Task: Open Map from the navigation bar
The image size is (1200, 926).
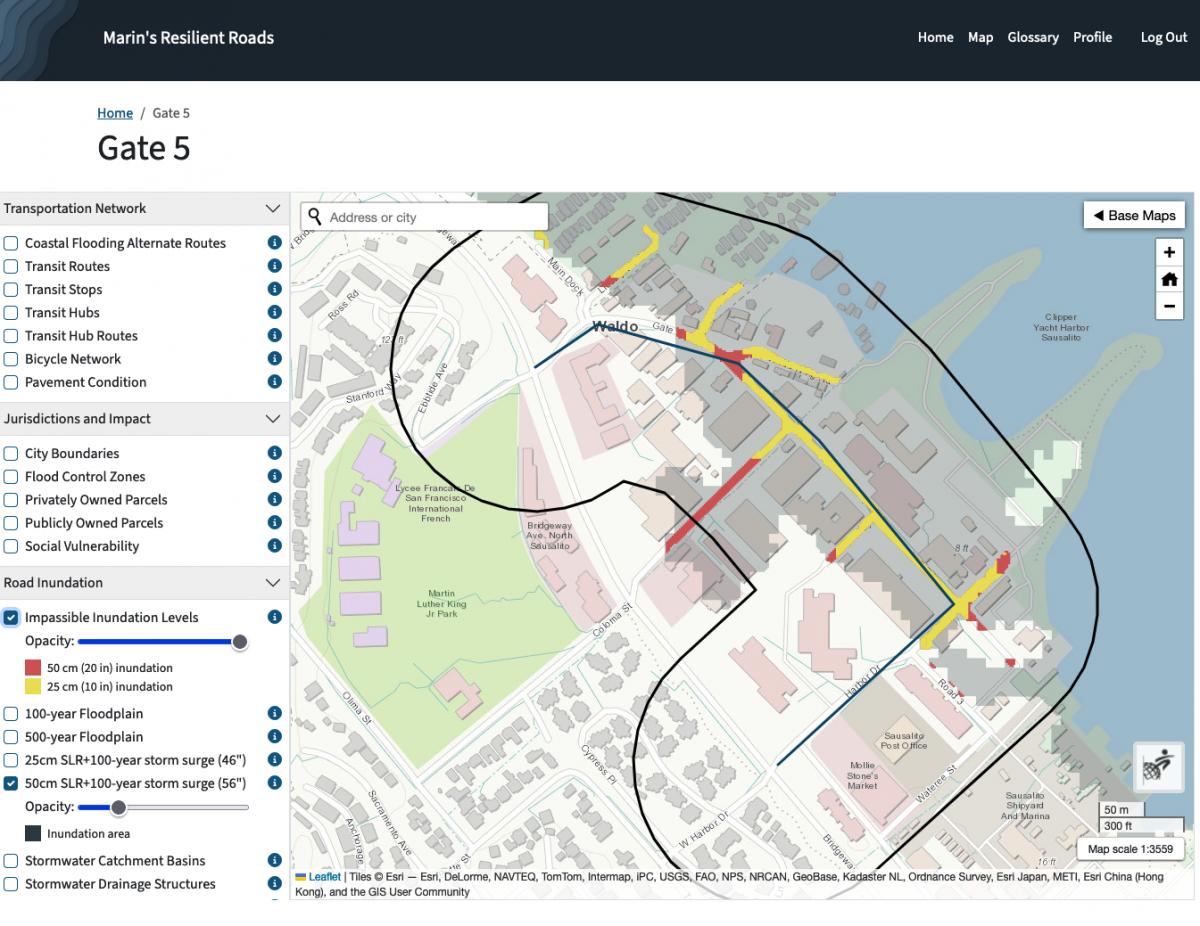Action: (x=980, y=37)
